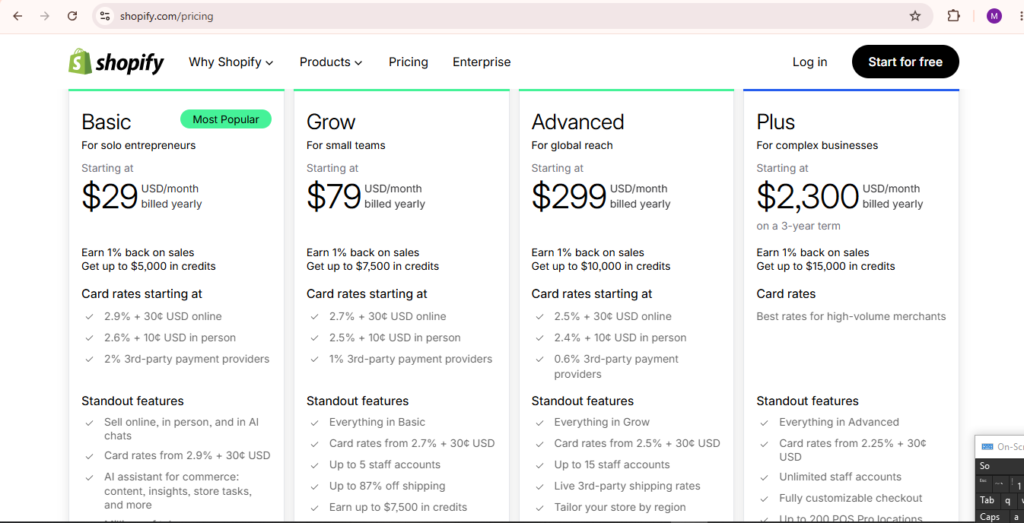Click "Everything in Advanced" feature
This screenshot has height=523, width=1024.
click(839, 422)
